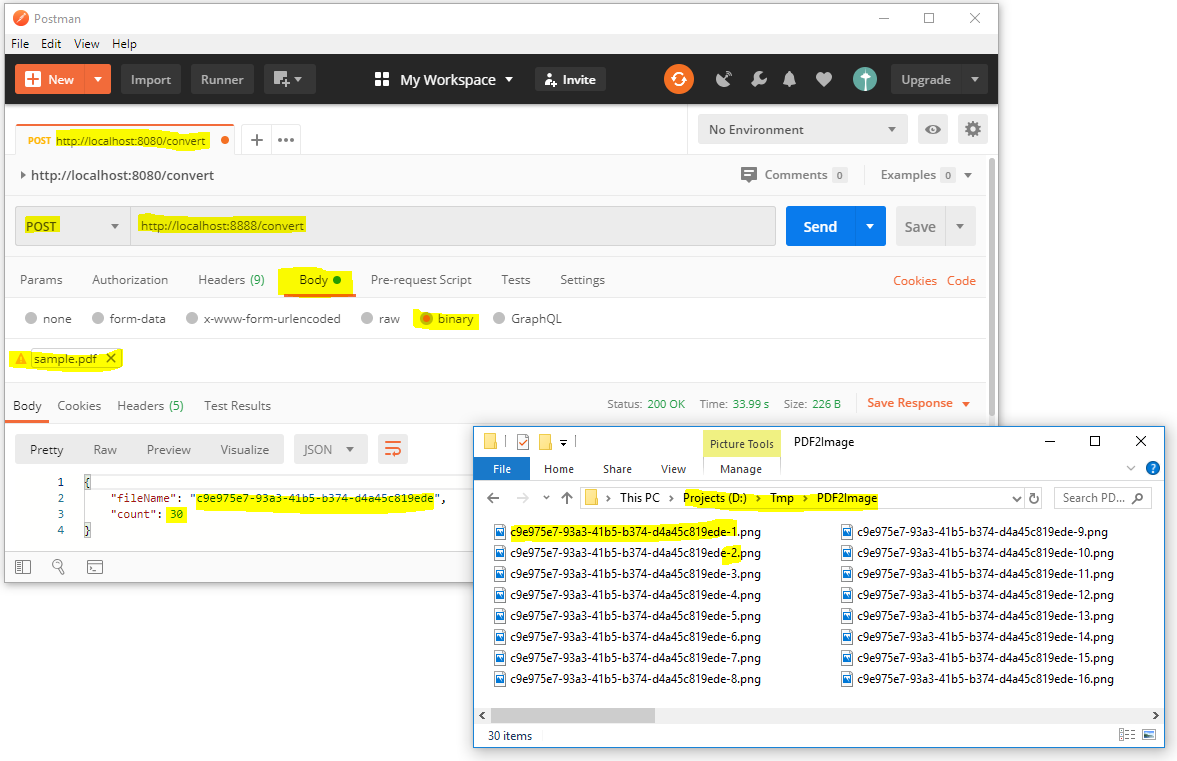Open the Edit menu in Postman
This screenshot has height=761, width=1177.
pyautogui.click(x=51, y=44)
